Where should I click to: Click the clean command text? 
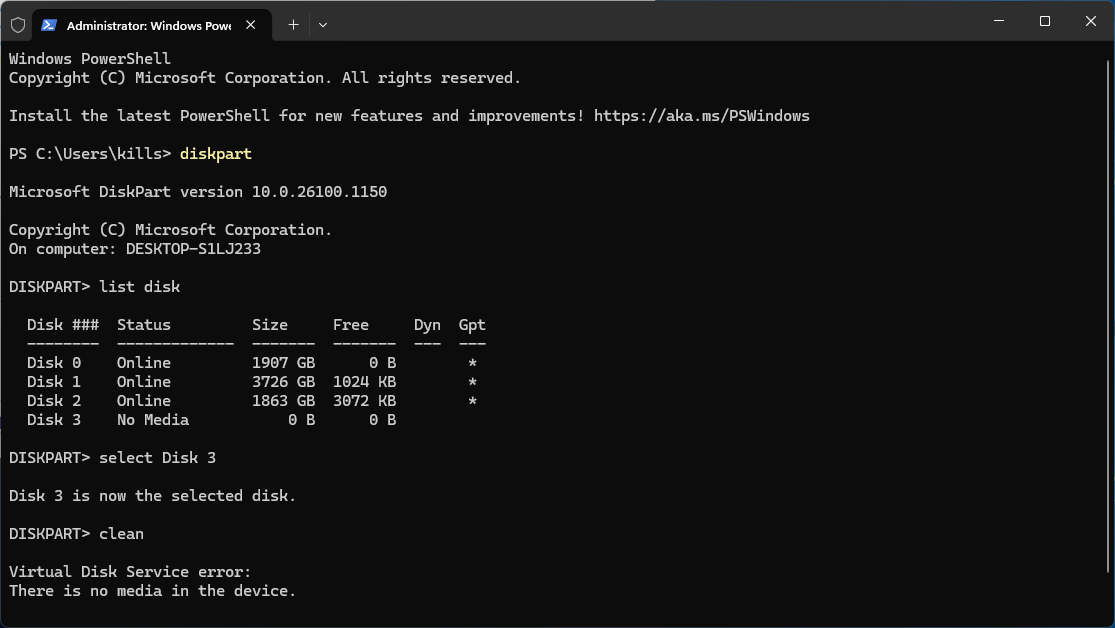[x=121, y=534]
